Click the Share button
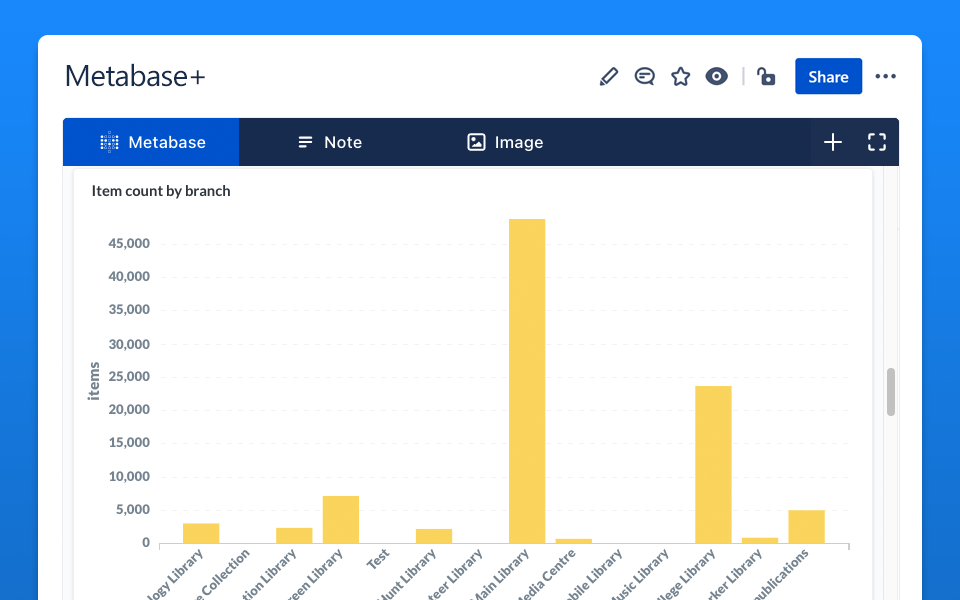This screenshot has height=600, width=960. pyautogui.click(x=828, y=76)
